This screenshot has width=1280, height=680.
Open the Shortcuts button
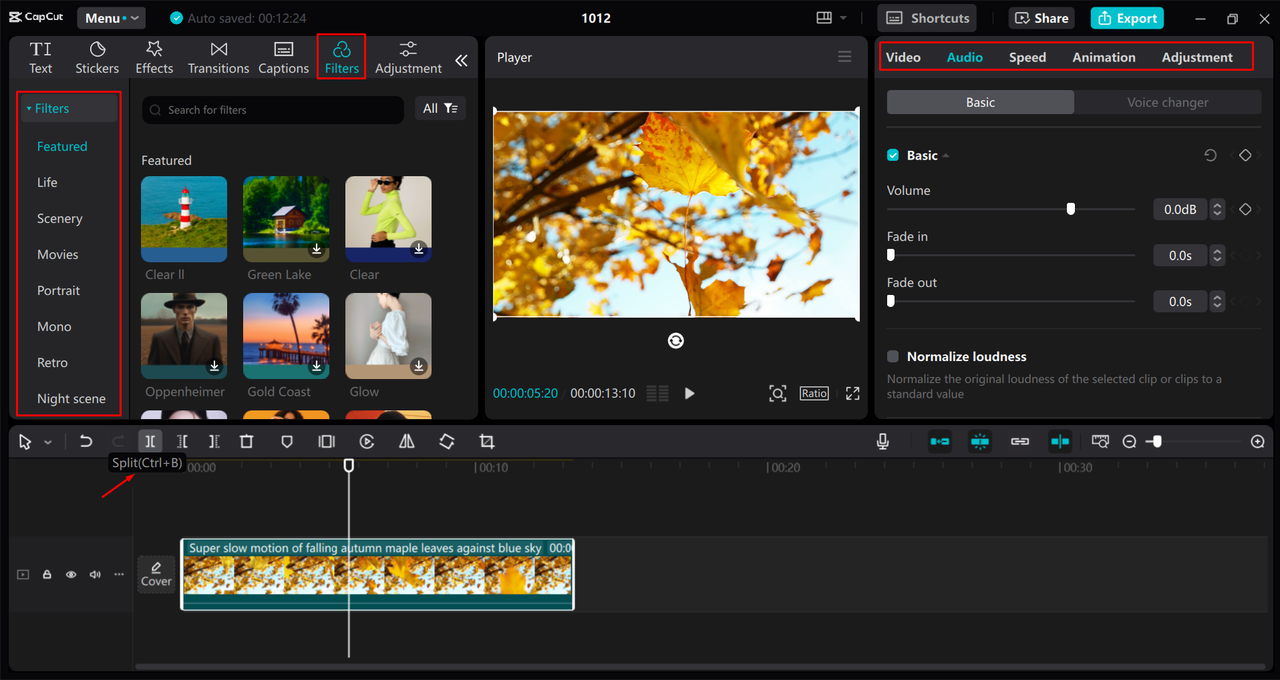pos(928,18)
